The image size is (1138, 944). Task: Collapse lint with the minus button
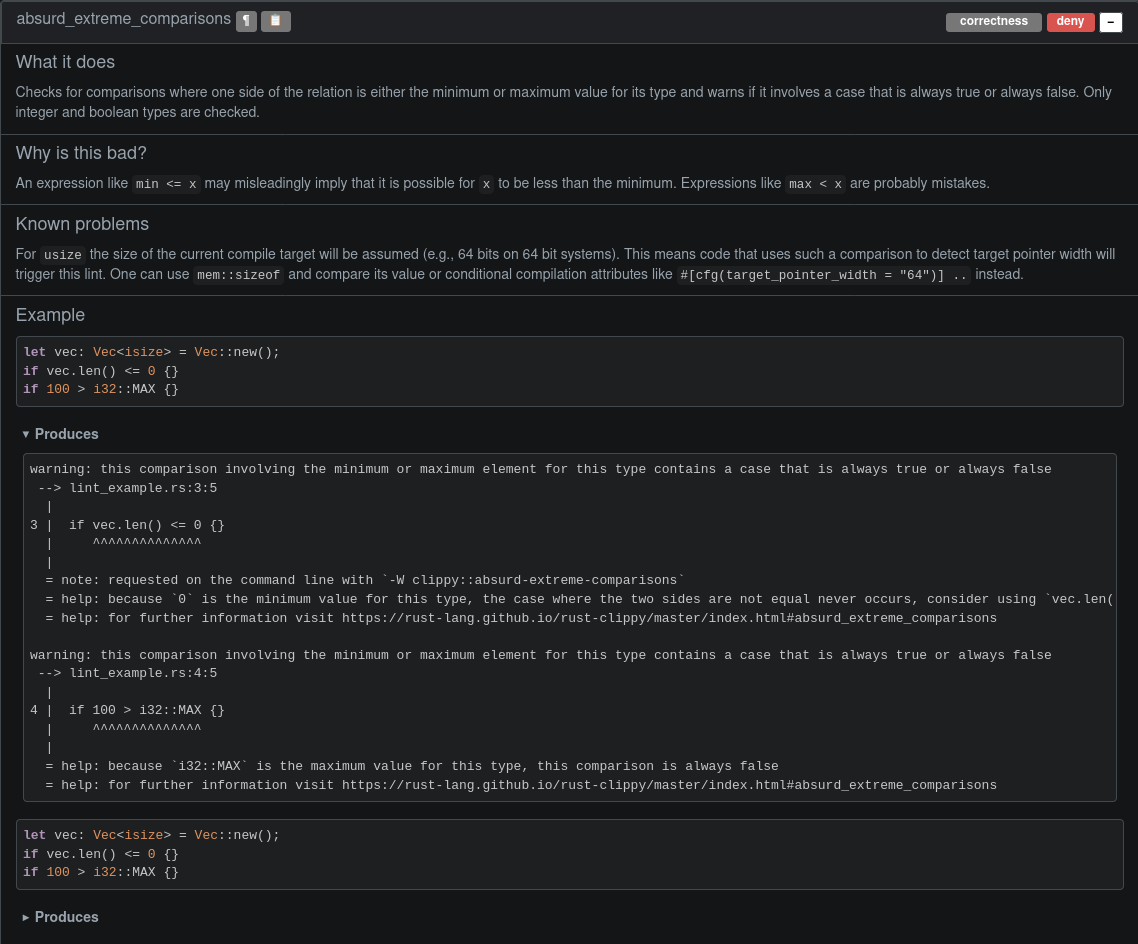coord(1110,22)
